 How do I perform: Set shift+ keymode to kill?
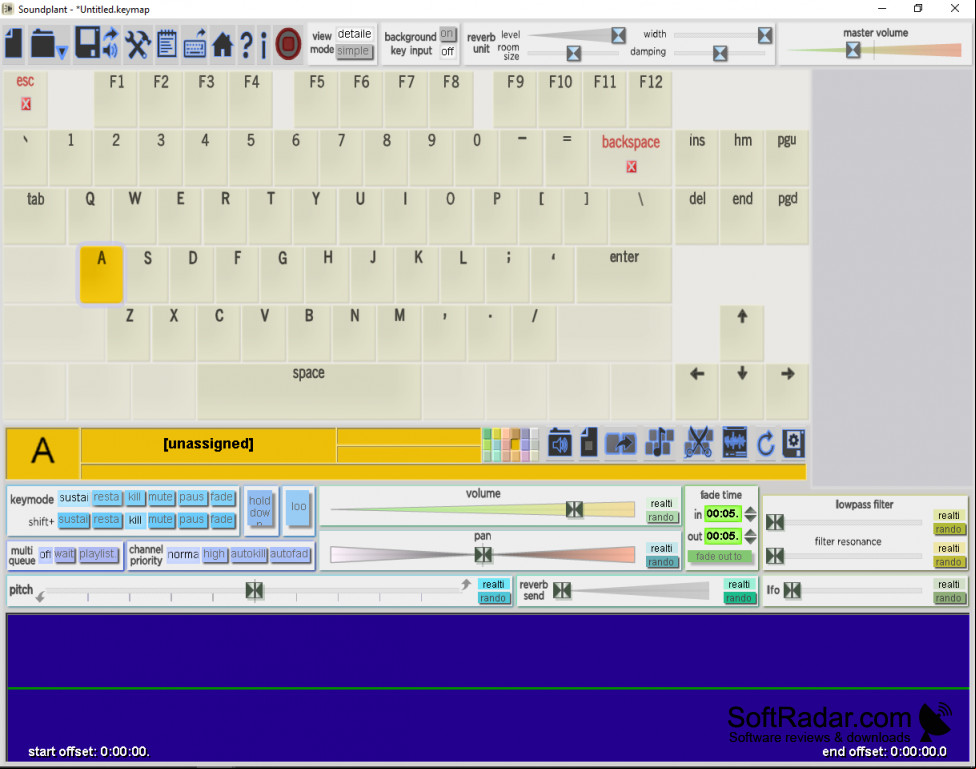pyautogui.click(x=134, y=520)
